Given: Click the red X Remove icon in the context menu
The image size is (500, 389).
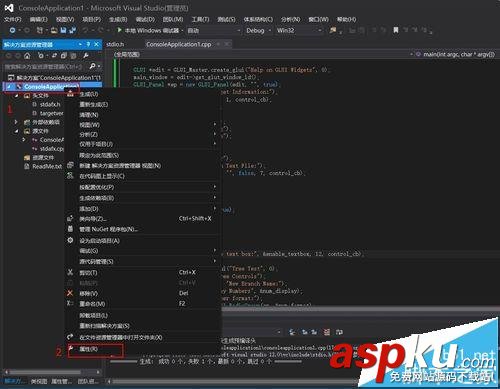Looking at the screenshot, I should tap(70, 293).
